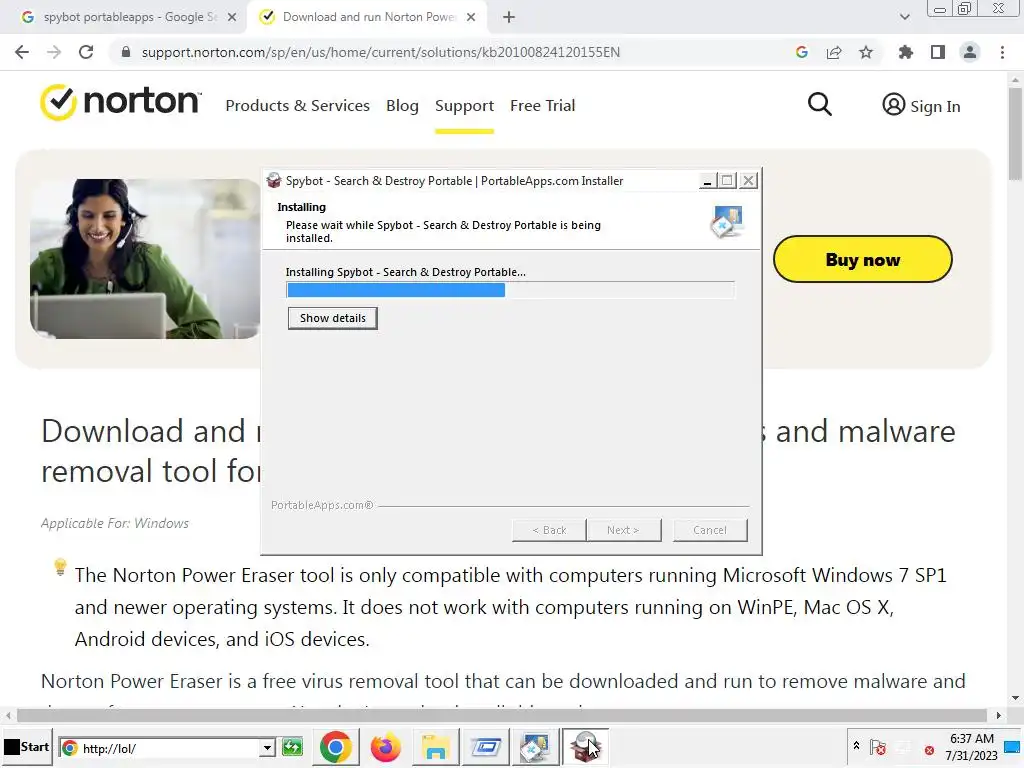Open the taskbar address dropdown arrow
The height and width of the screenshot is (768, 1024).
point(266,748)
